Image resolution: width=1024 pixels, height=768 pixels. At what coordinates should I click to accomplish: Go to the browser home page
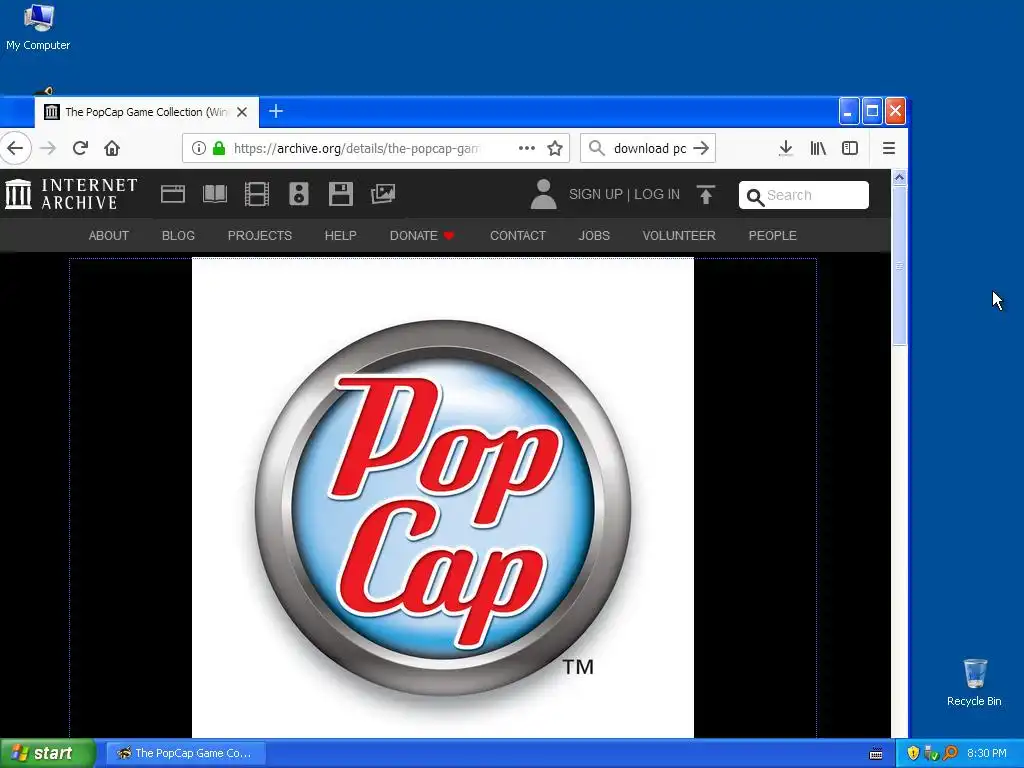pos(112,148)
